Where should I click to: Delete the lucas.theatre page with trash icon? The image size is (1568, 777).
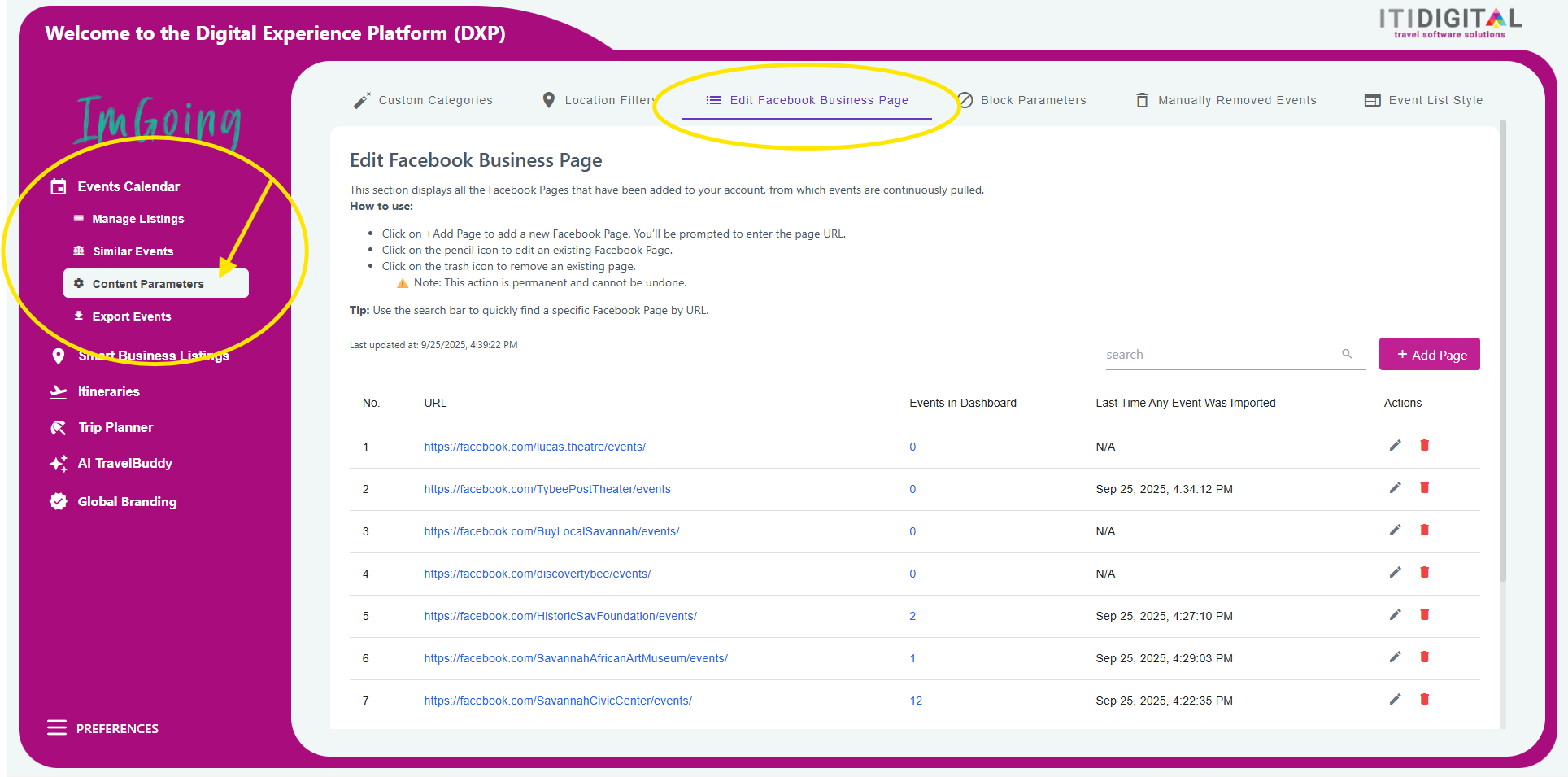coord(1425,445)
